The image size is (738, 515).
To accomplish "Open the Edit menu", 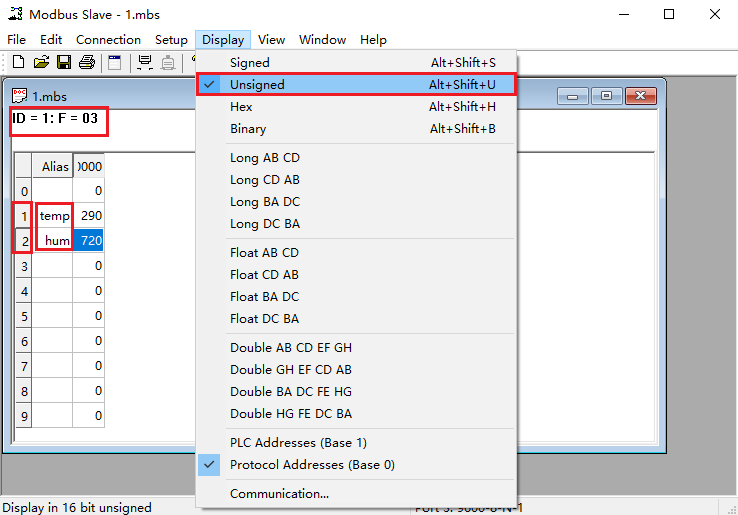I will tap(51, 40).
